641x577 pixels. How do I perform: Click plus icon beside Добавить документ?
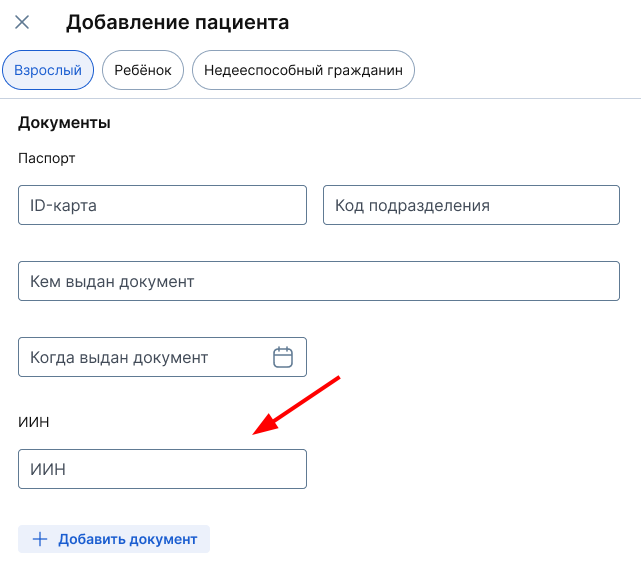[x=40, y=539]
